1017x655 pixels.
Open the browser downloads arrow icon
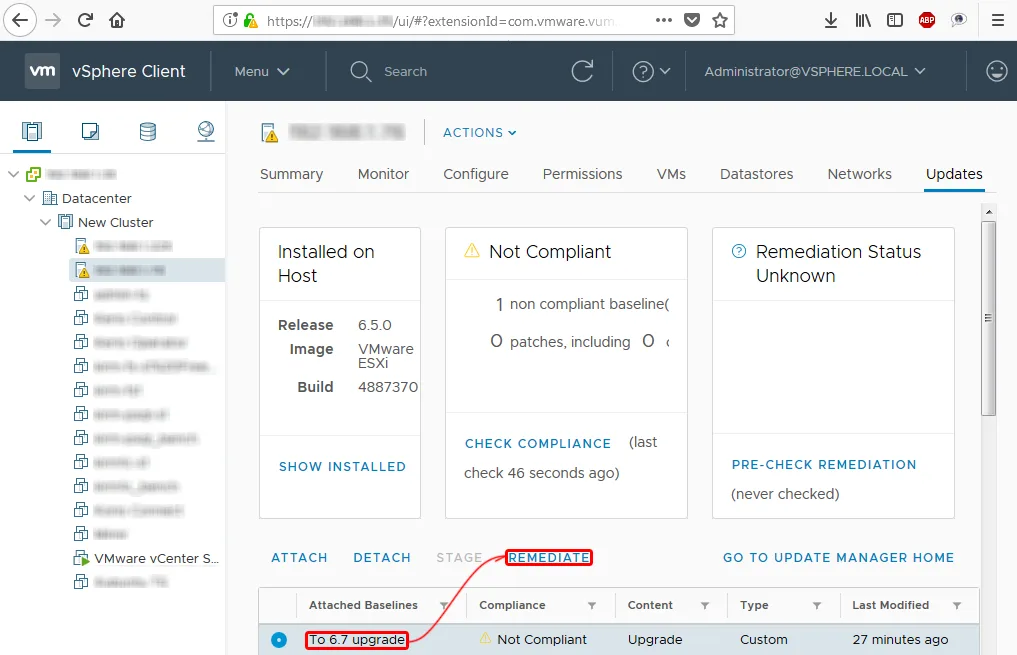coord(830,20)
